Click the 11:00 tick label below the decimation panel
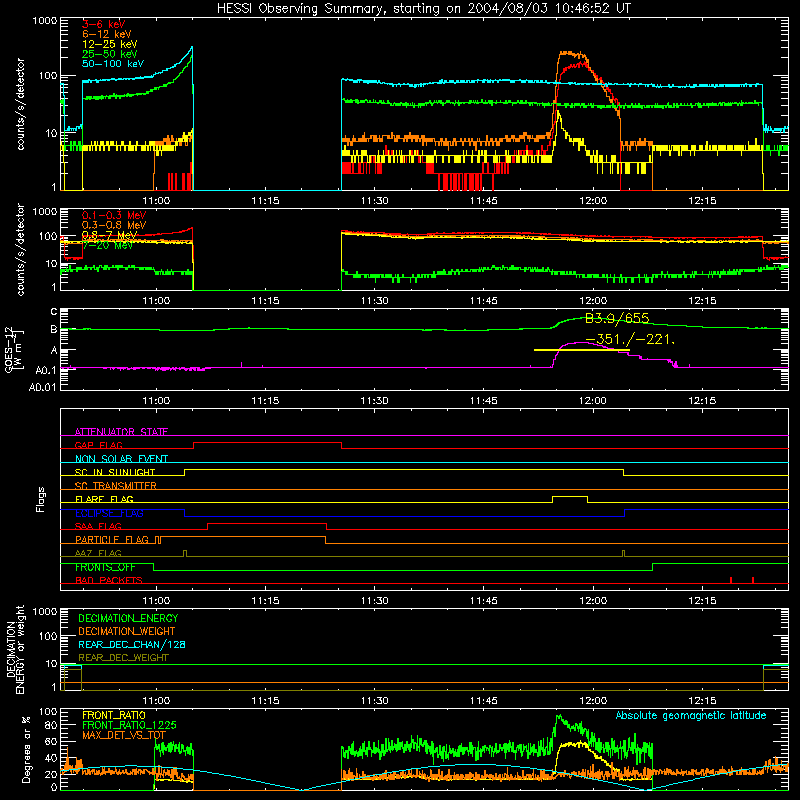This screenshot has width=800, height=800. [156, 701]
